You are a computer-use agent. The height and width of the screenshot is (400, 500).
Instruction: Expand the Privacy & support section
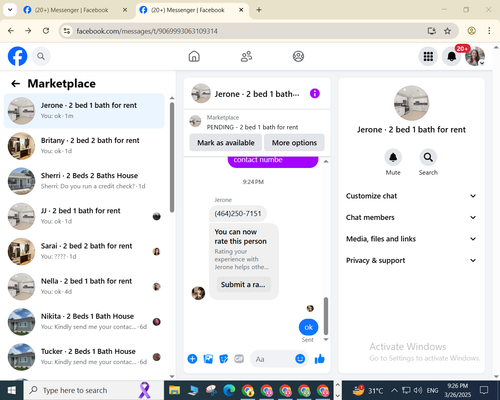pos(411,260)
